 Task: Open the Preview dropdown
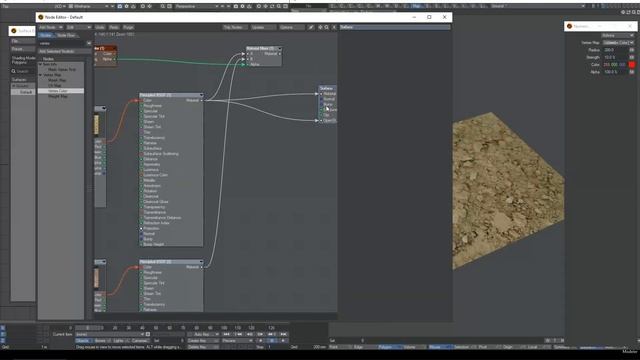tap(237, 341)
